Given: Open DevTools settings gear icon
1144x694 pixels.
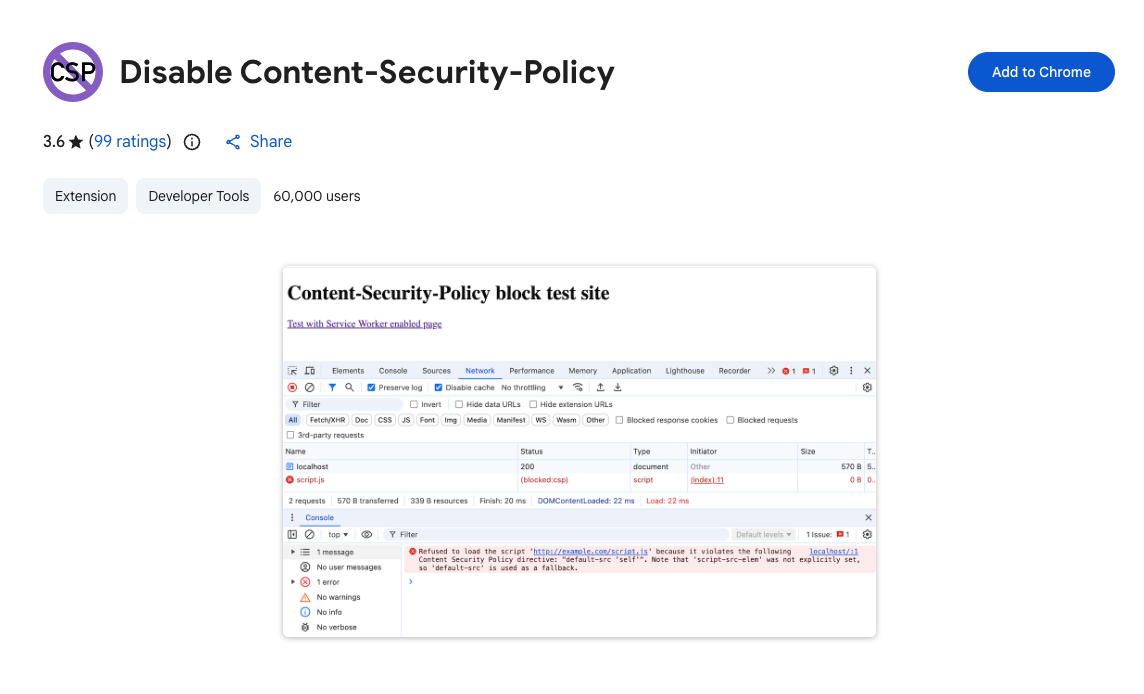Looking at the screenshot, I should coord(834,371).
